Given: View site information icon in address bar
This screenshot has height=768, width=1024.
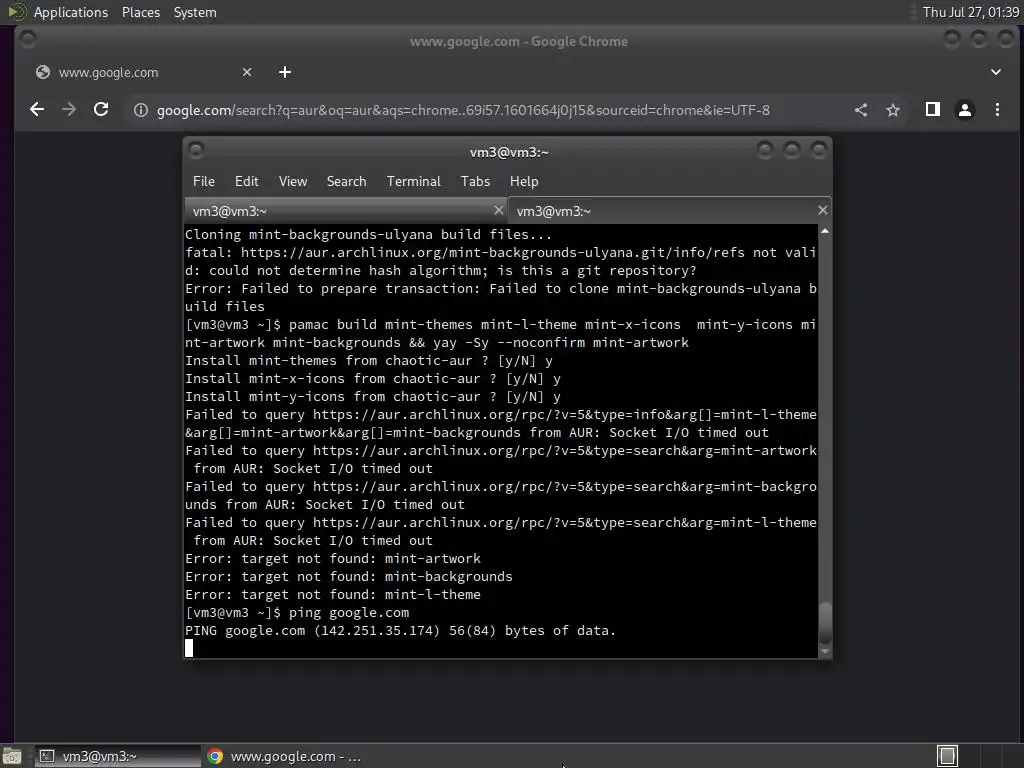Looking at the screenshot, I should pos(140,110).
